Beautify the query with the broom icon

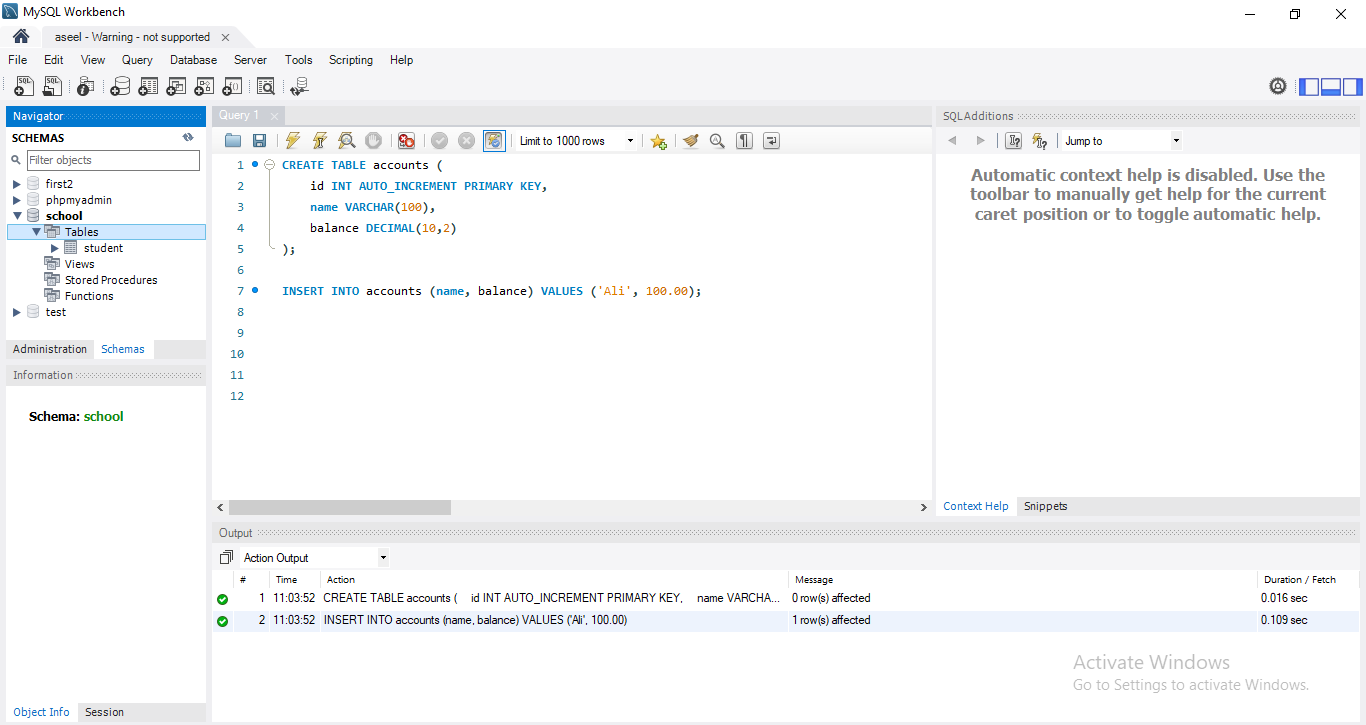(x=690, y=141)
